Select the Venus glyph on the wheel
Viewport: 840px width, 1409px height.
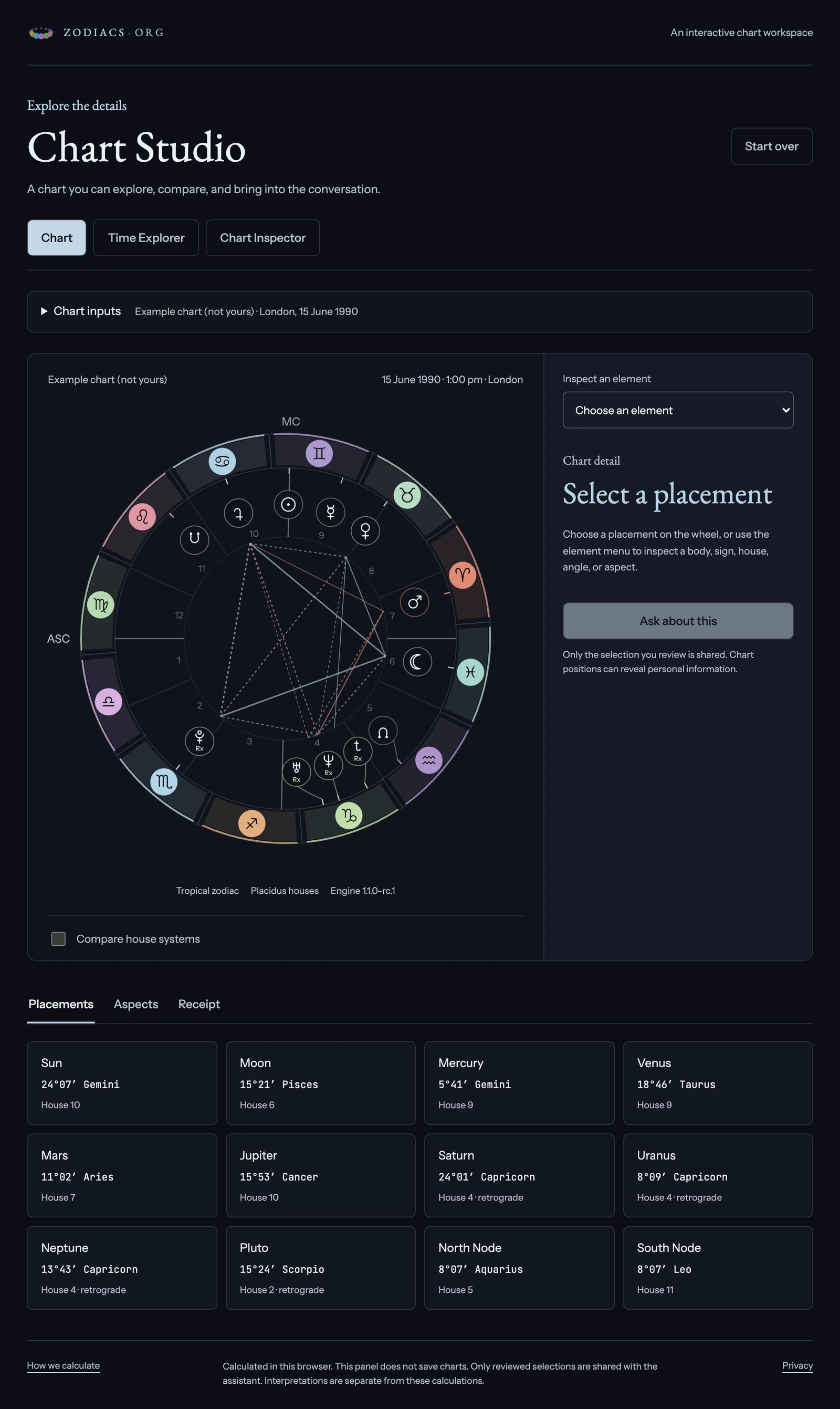pyautogui.click(x=365, y=530)
